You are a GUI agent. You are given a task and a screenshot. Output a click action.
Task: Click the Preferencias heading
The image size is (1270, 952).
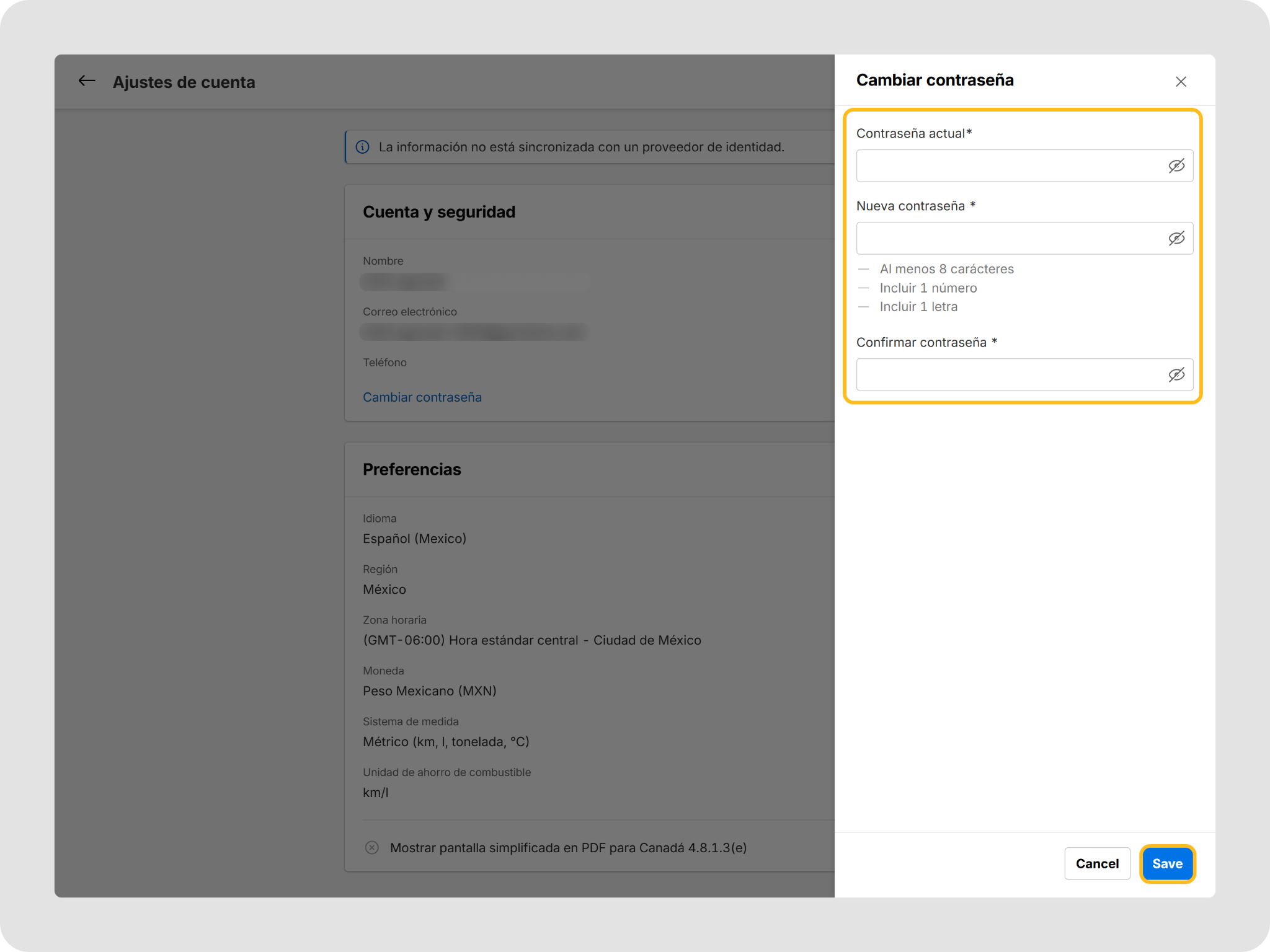[x=412, y=469]
